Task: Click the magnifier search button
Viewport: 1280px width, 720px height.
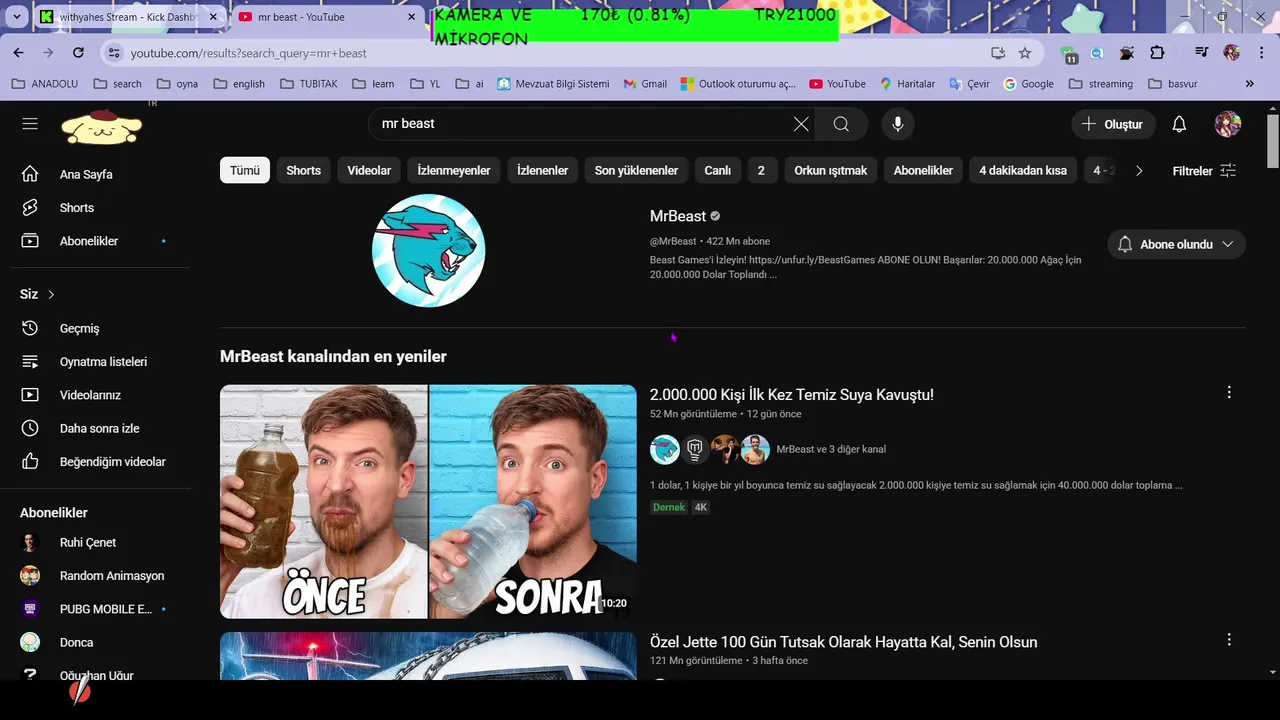Action: tap(841, 124)
